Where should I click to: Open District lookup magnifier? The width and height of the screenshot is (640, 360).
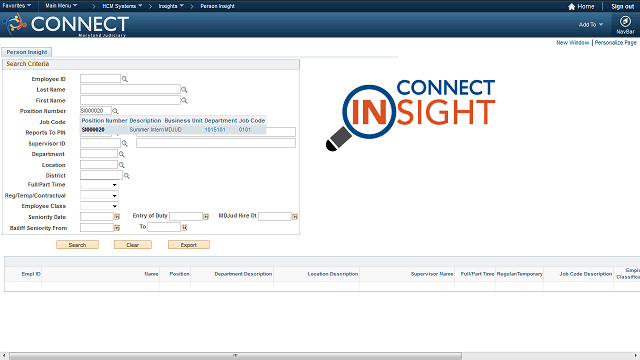coord(127,176)
